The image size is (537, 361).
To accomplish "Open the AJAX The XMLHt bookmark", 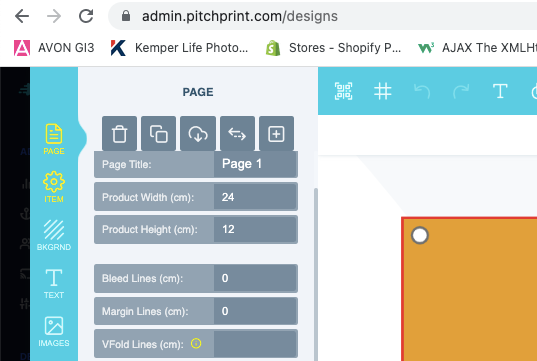I will pyautogui.click(x=477, y=48).
